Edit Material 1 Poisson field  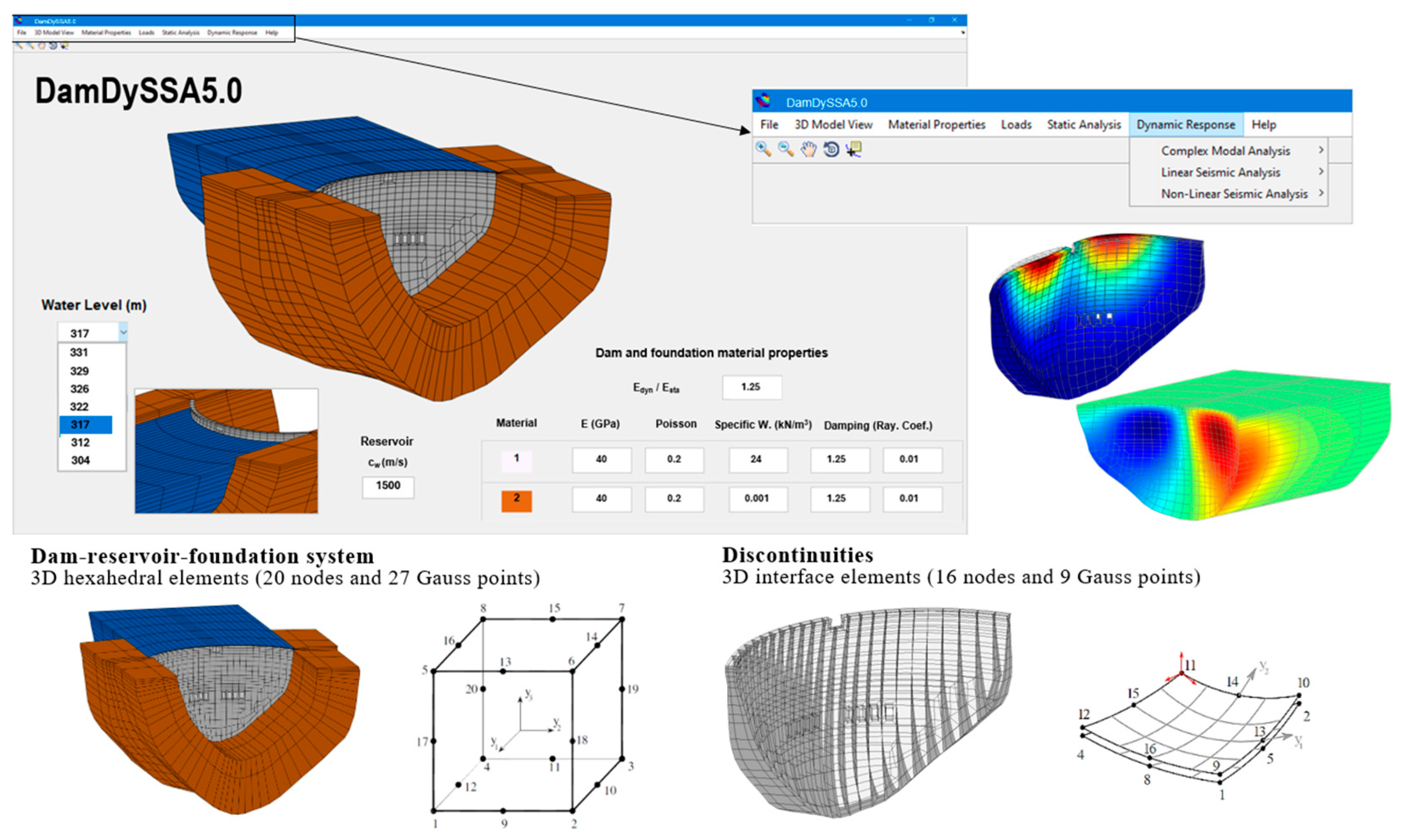pos(674,459)
